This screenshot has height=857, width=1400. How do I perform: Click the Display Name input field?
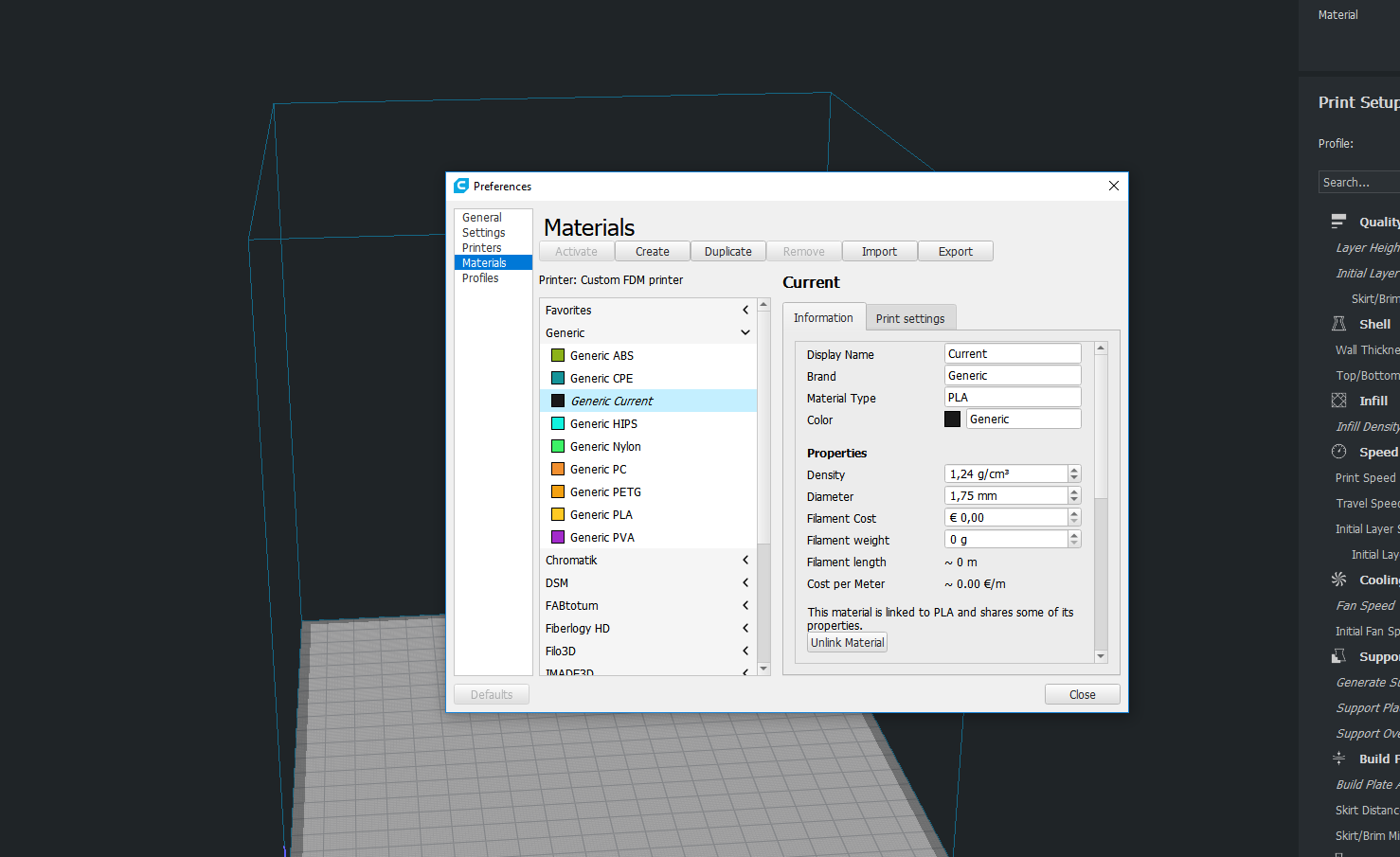1013,353
